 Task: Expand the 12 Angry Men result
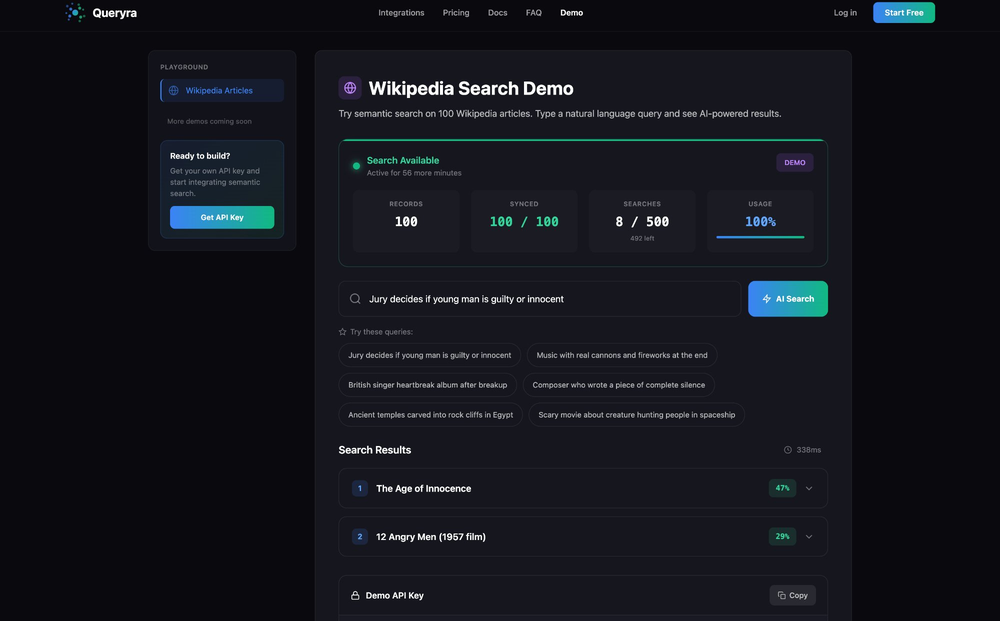807,534
